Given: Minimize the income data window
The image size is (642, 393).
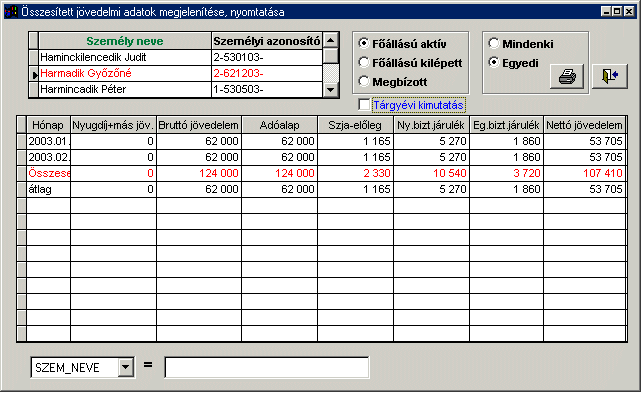Looking at the screenshot, I should pos(606,11).
